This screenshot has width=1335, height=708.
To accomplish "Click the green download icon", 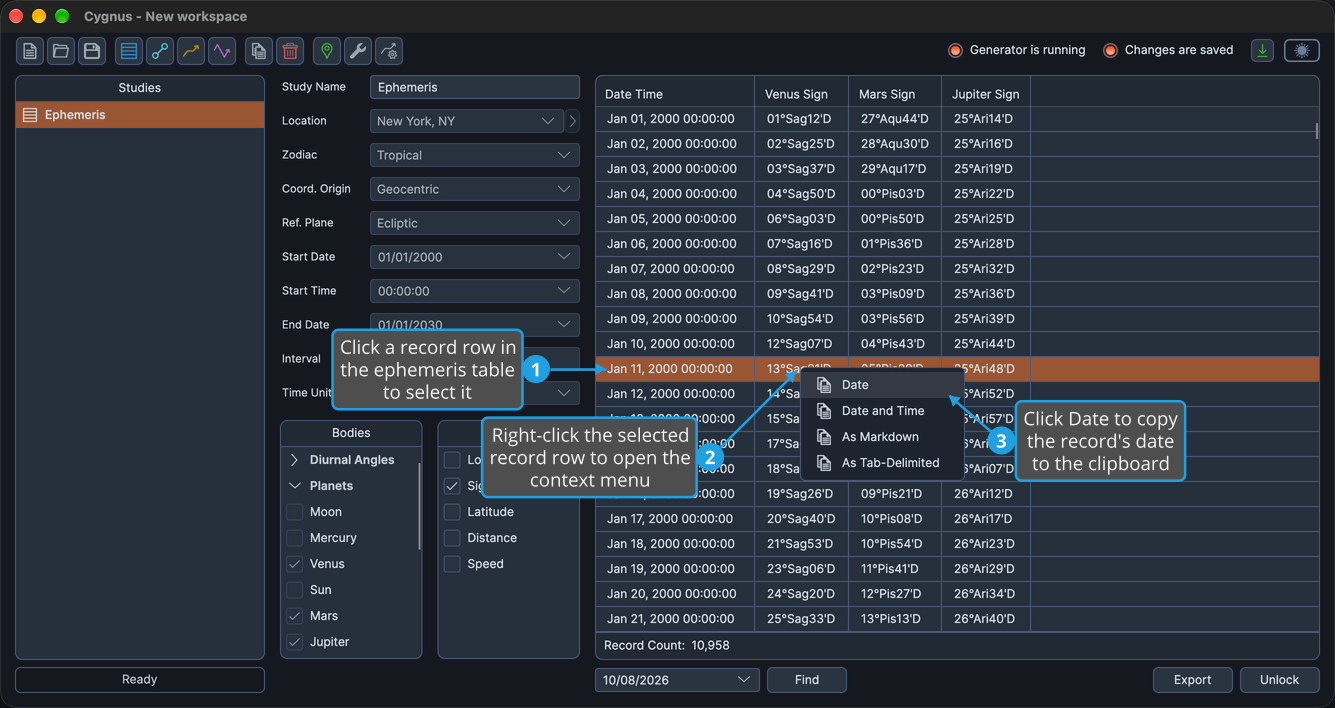I will click(1263, 51).
